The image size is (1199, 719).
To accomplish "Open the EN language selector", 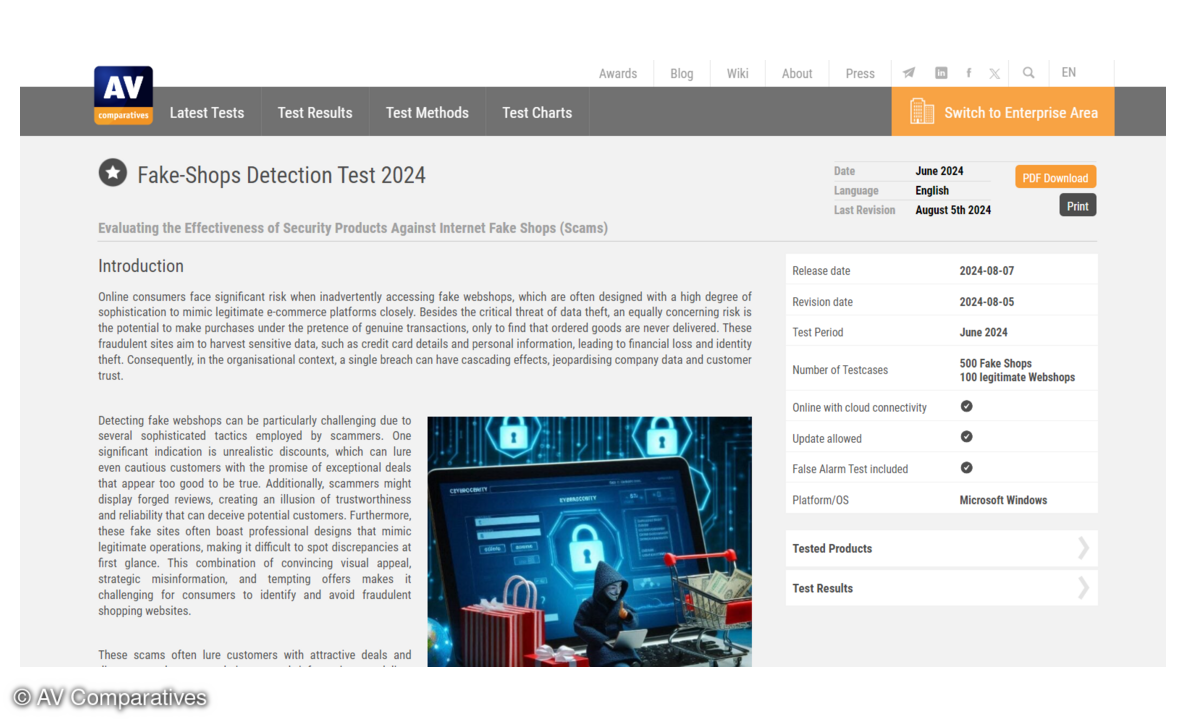I will point(1068,73).
